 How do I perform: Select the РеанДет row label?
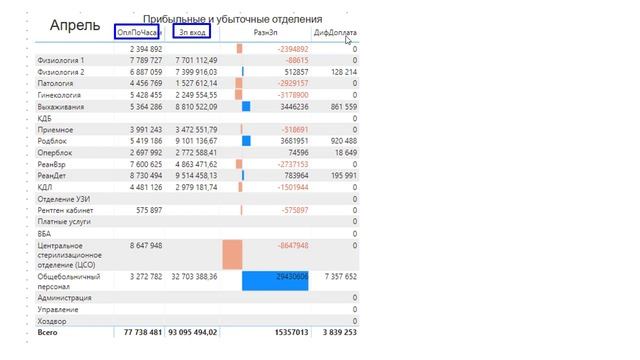pyautogui.click(x=51, y=176)
